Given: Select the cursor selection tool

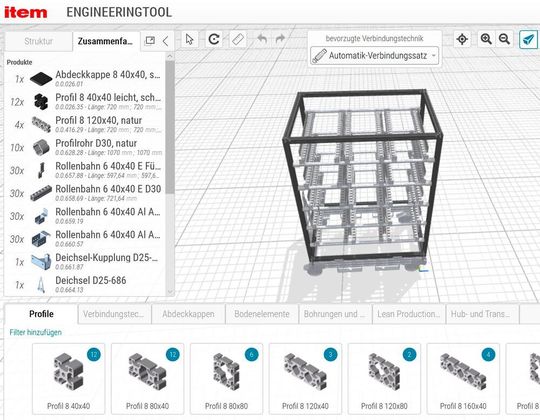Looking at the screenshot, I should pos(189,39).
